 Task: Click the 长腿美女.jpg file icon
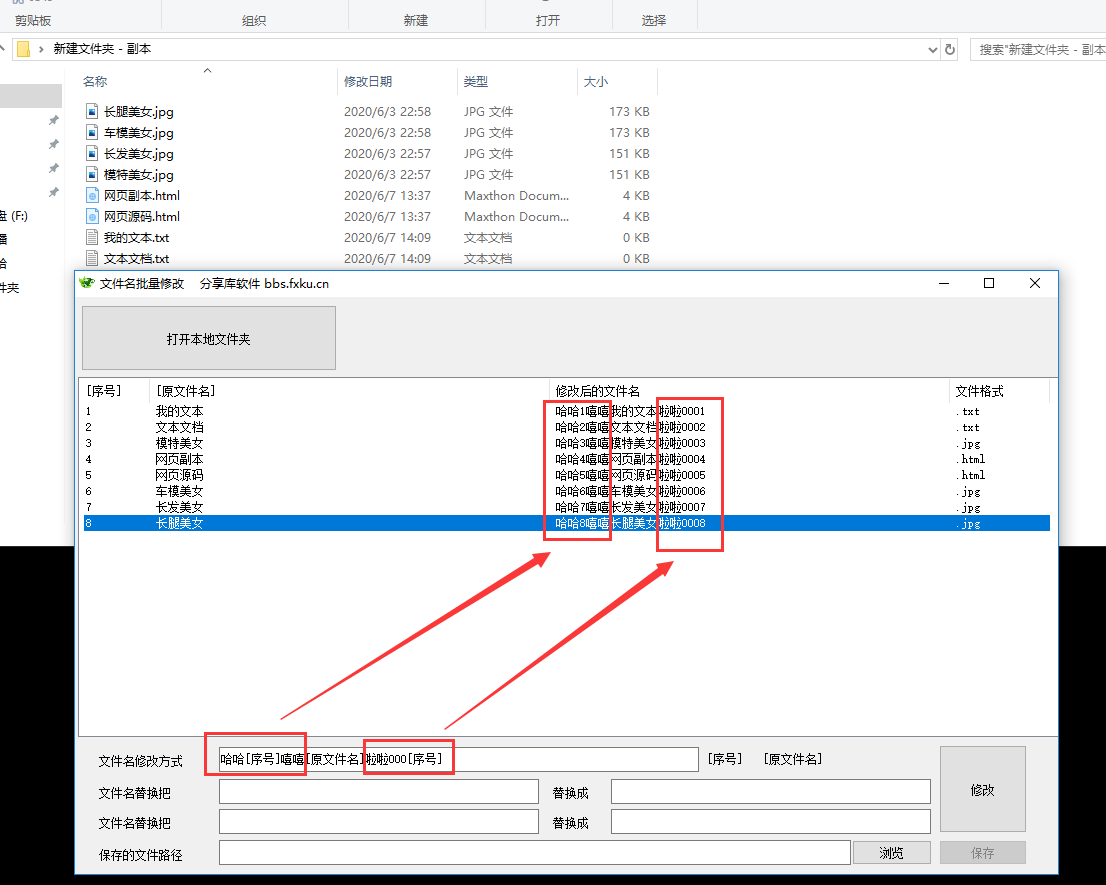(92, 112)
